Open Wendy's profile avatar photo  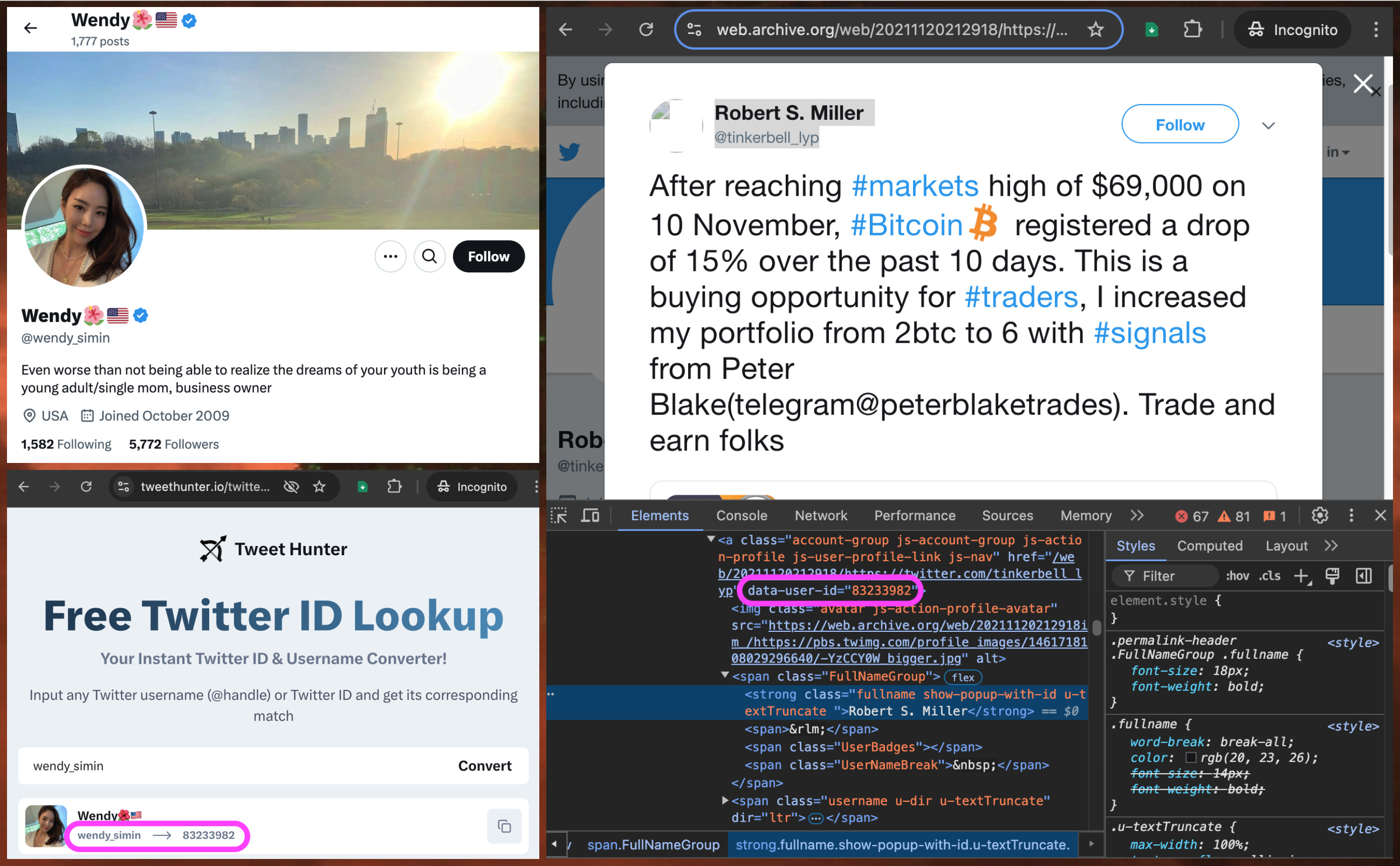[84, 227]
